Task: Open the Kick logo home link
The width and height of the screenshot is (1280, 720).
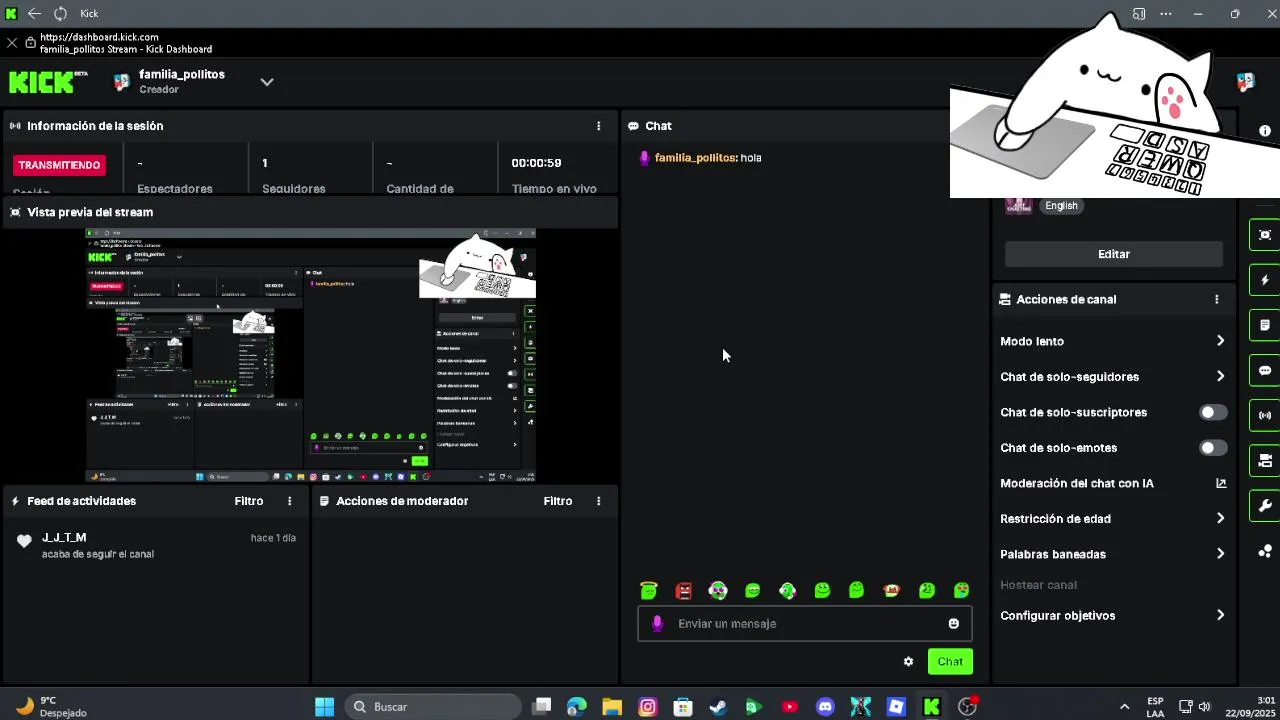Action: 47,82
